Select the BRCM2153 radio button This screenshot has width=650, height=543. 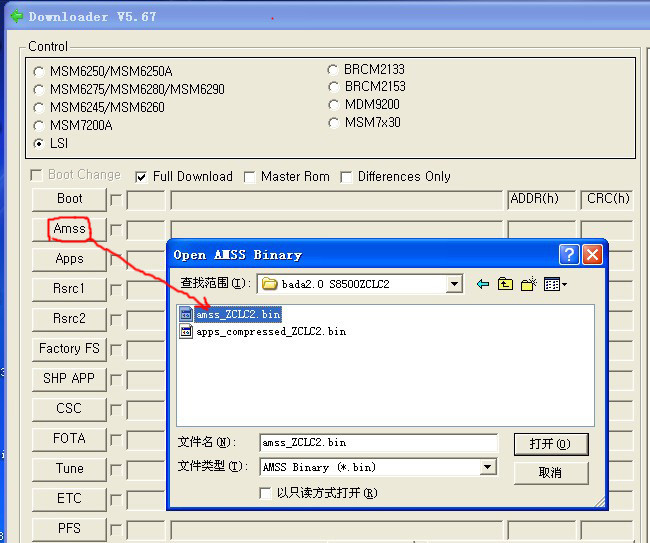click(333, 87)
